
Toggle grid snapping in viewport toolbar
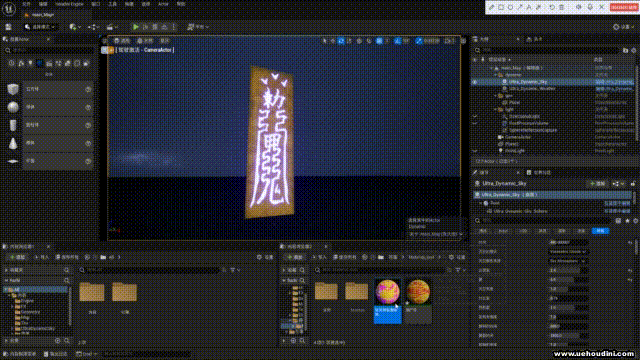379,41
